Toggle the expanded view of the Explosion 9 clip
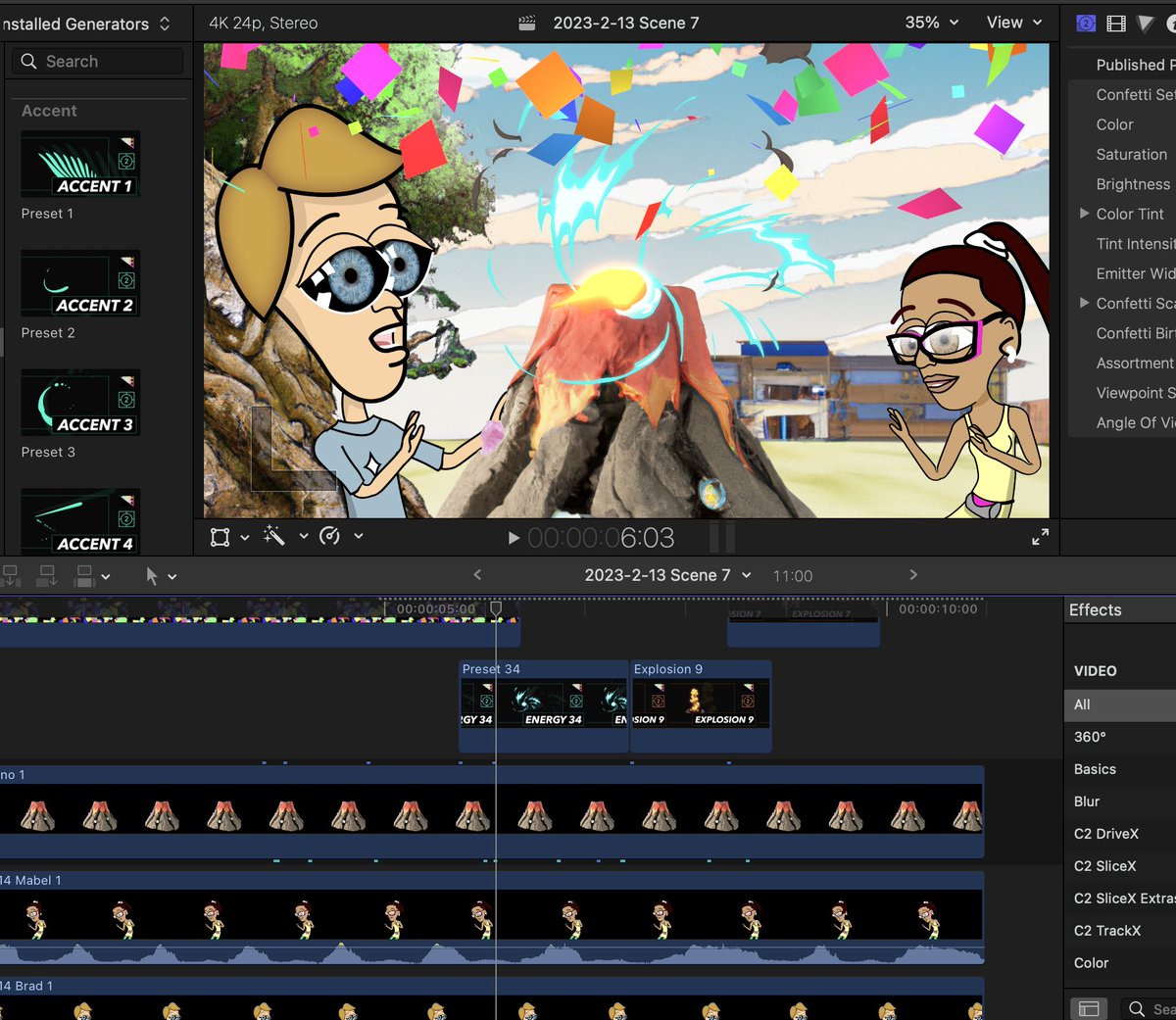The height and width of the screenshot is (1020, 1176). click(669, 668)
